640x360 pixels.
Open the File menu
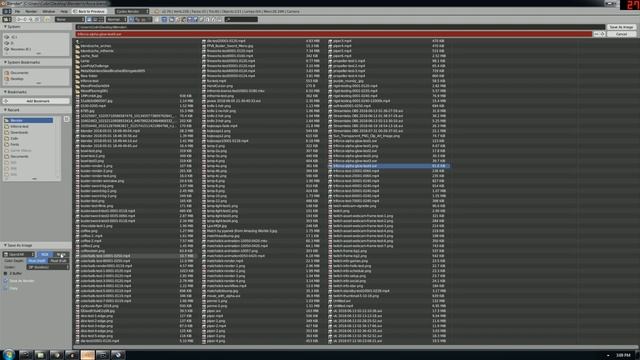18,11
